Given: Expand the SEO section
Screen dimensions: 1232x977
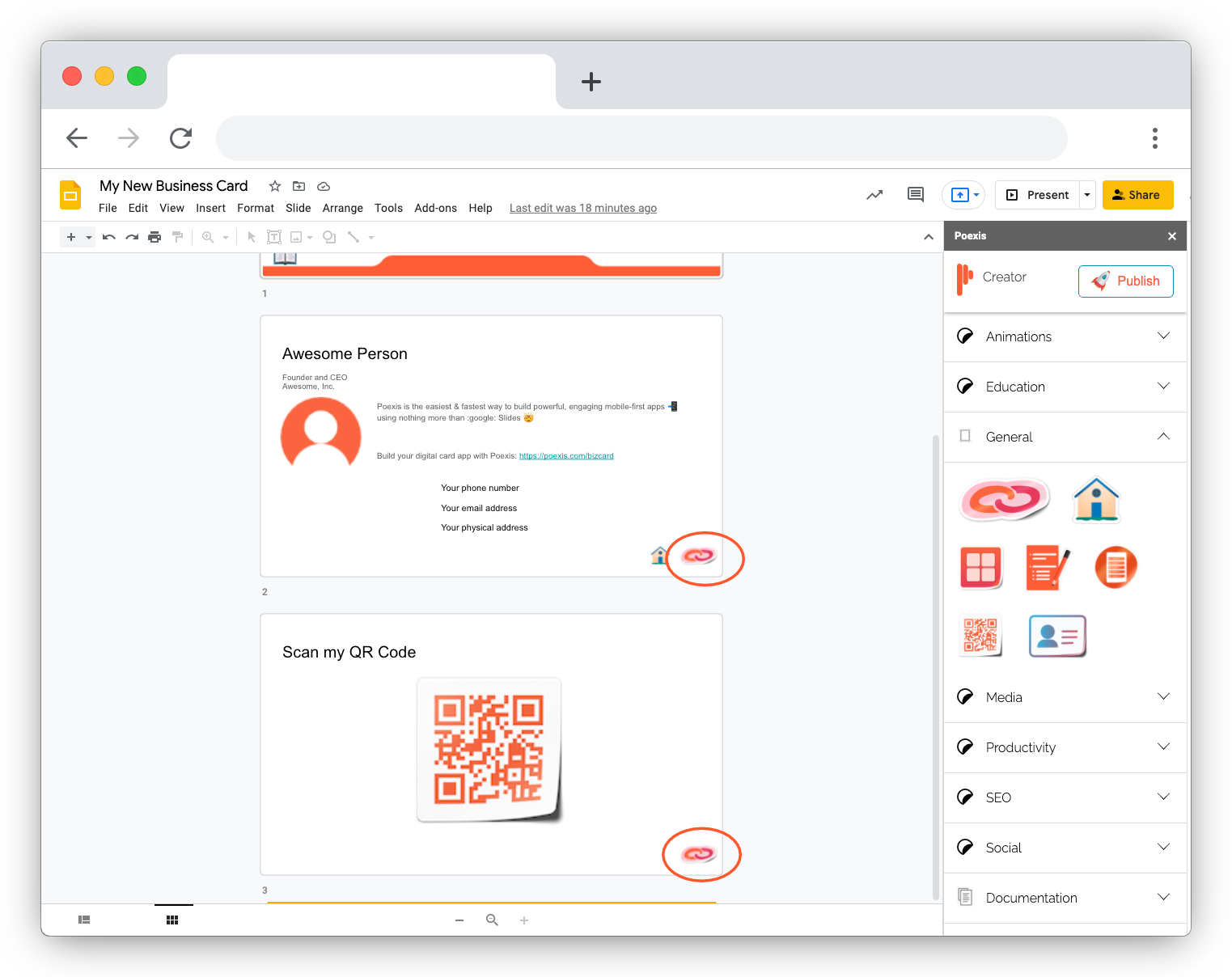Looking at the screenshot, I should (1065, 797).
